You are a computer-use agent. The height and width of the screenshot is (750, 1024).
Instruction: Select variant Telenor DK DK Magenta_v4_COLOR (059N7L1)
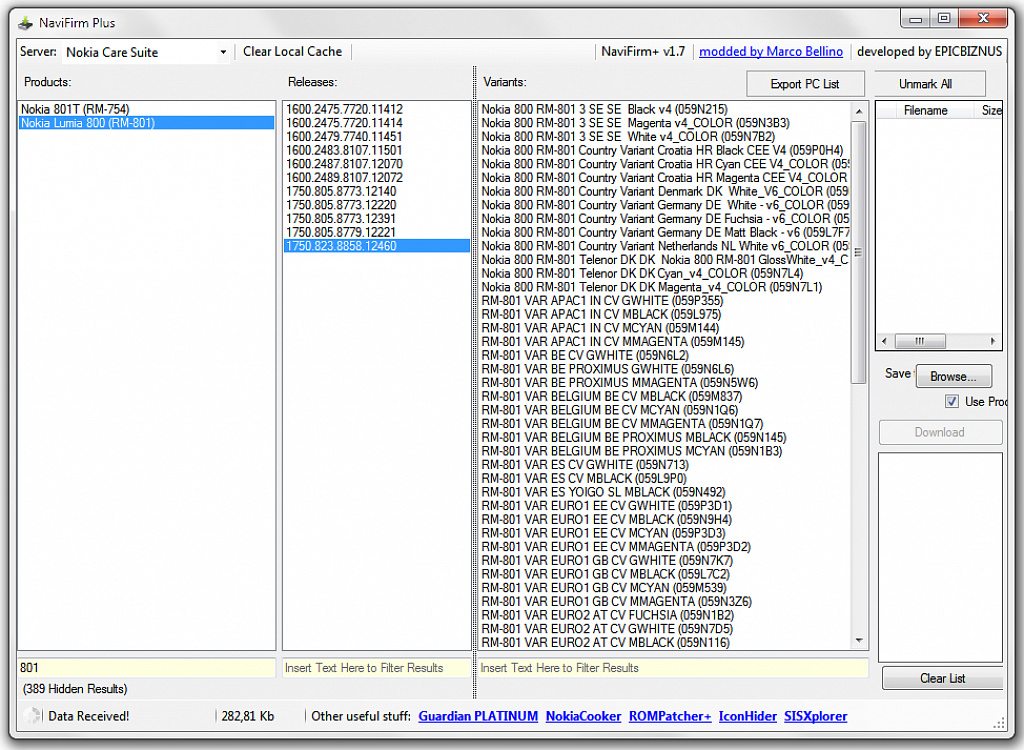pyautogui.click(x=665, y=287)
